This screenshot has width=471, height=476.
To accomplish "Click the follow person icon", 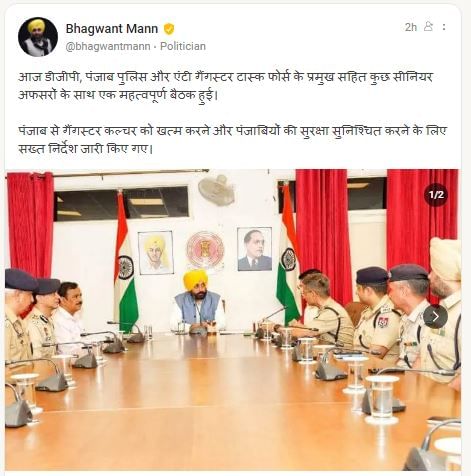I will [428, 26].
